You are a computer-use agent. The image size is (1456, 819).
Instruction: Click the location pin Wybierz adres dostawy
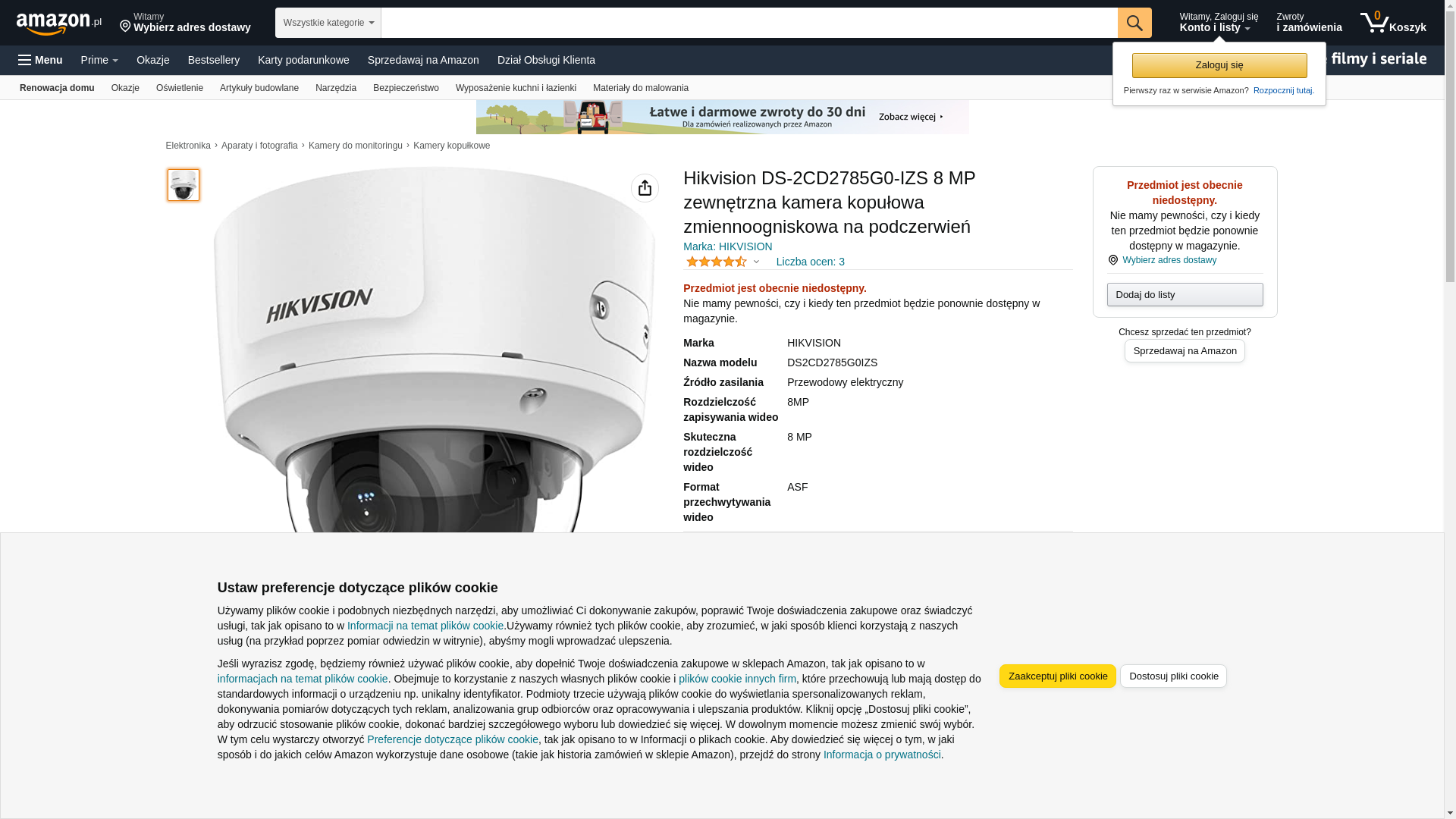(x=185, y=23)
